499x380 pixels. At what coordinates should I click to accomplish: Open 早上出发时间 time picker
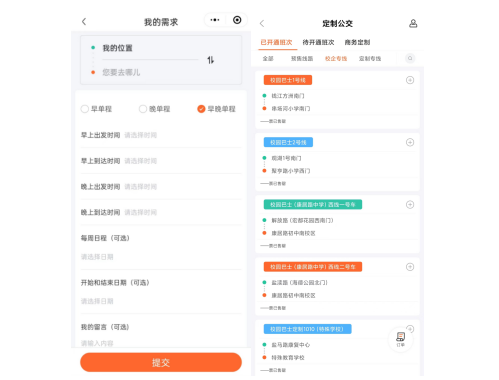(x=161, y=135)
